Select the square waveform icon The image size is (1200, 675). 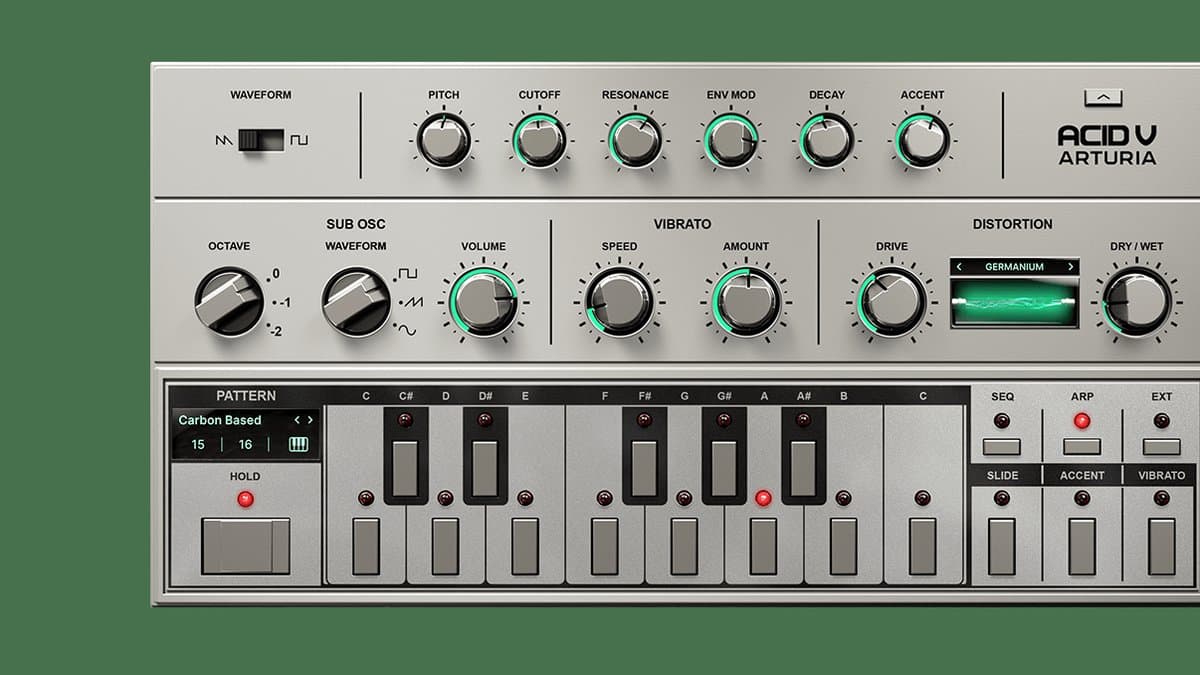pyautogui.click(x=299, y=140)
